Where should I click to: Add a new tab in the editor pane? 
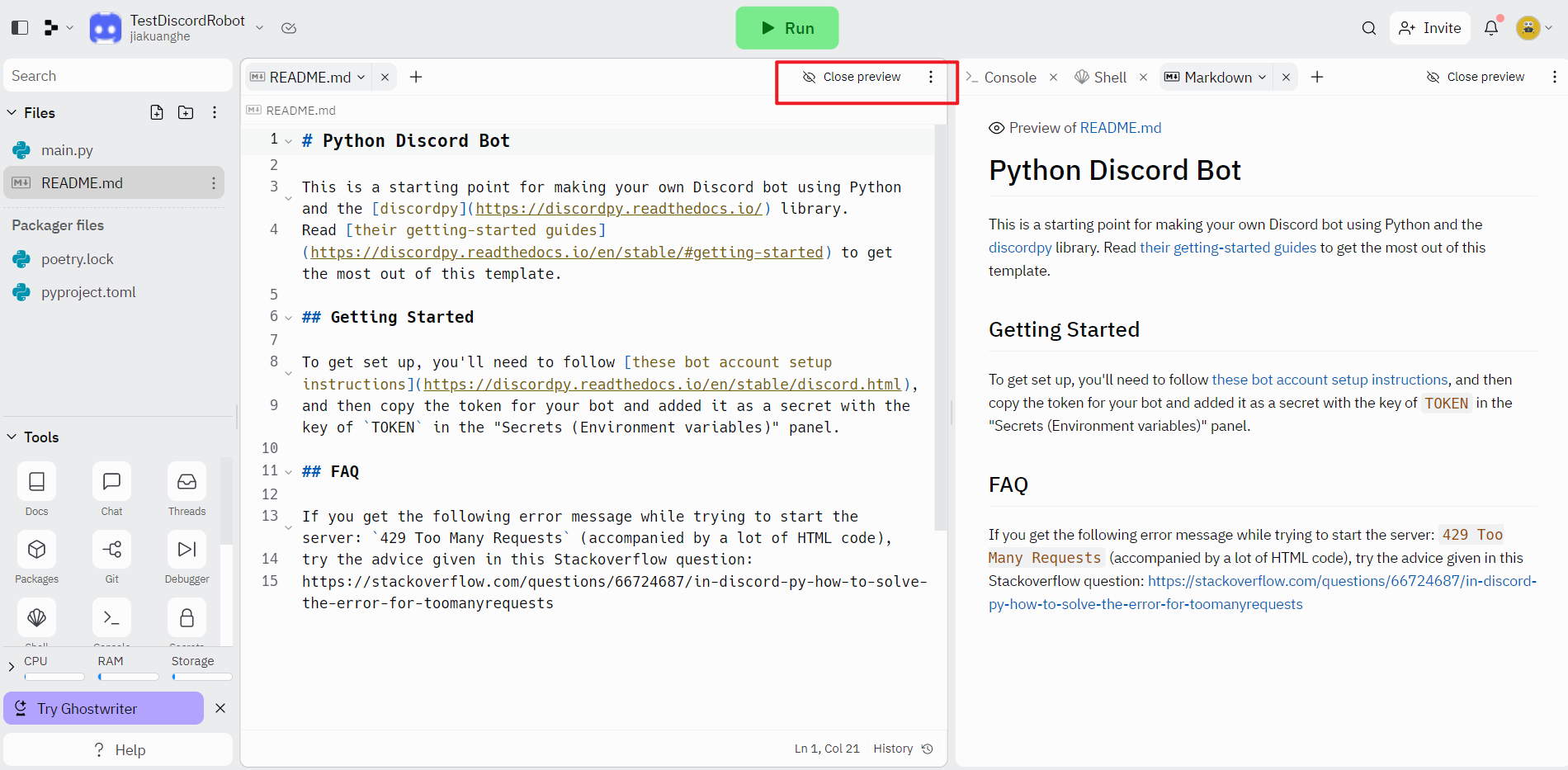pos(416,77)
